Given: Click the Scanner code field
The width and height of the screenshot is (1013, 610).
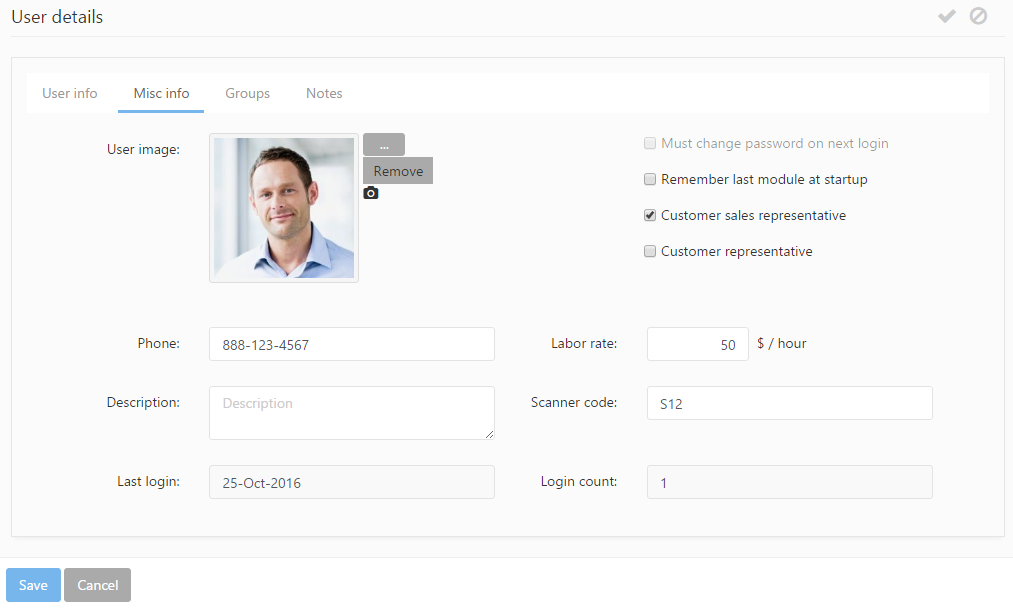Looking at the screenshot, I should [789, 404].
